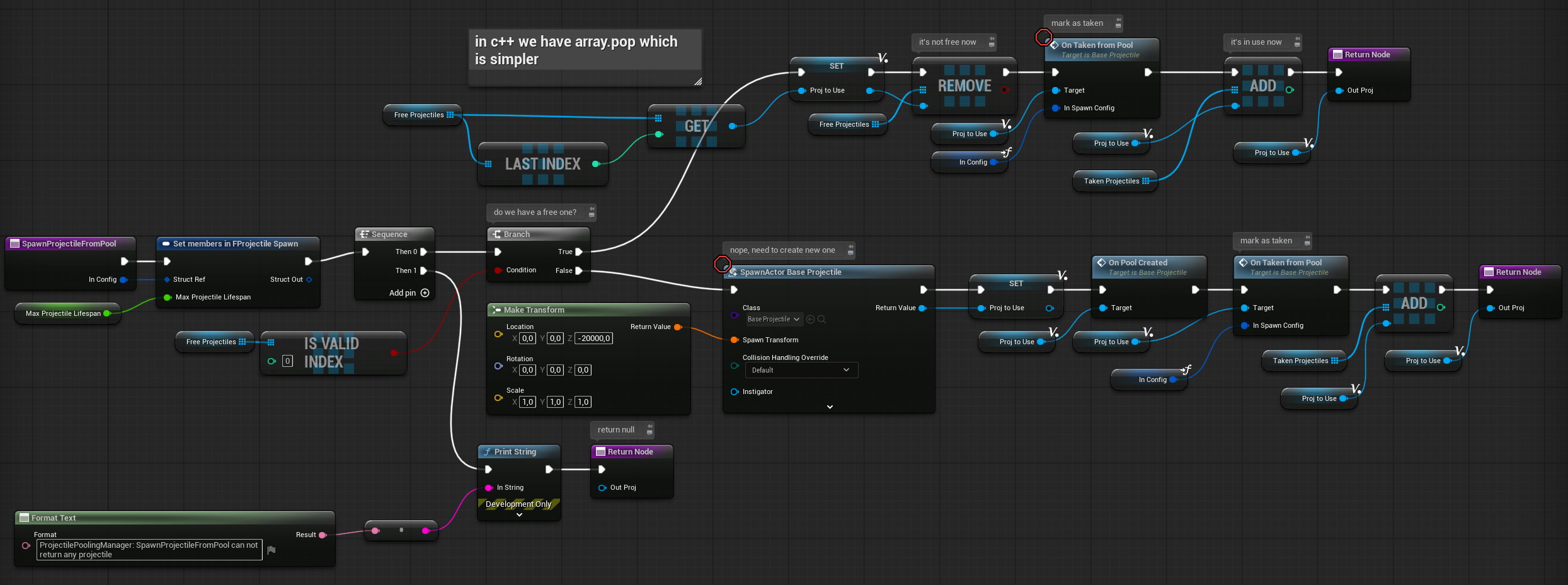This screenshot has height=585, width=1568.
Task: Click the magnifier browse icon beside Class
Action: coord(821,320)
